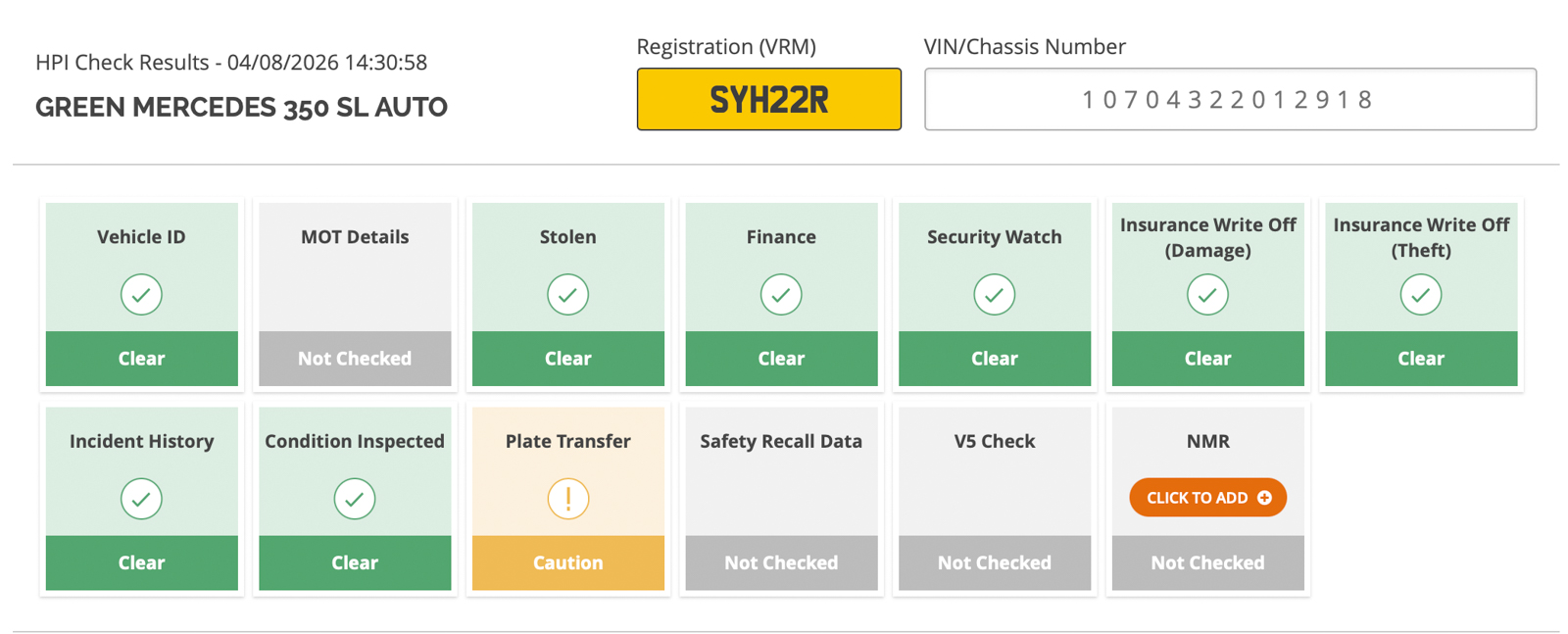Click the NMR Not Checked status bar
Viewport: 1568px width, 634px height.
coord(1207,562)
